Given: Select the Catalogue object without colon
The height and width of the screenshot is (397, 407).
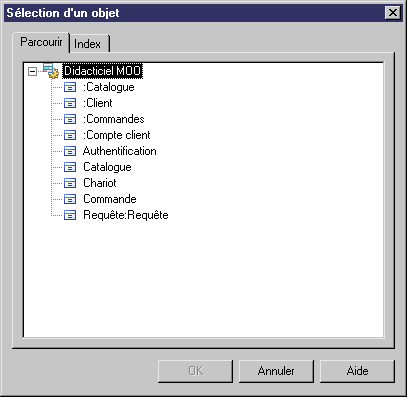Looking at the screenshot, I should 107,167.
